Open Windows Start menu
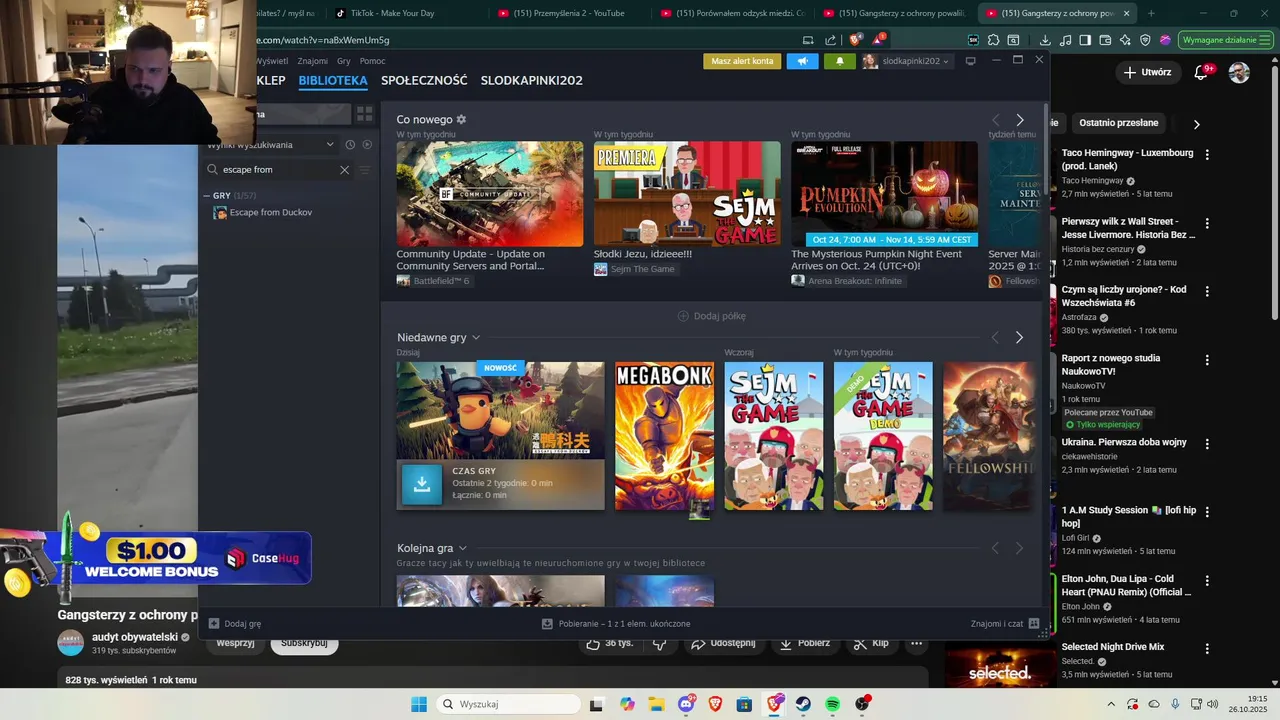The height and width of the screenshot is (720, 1280). (419, 704)
